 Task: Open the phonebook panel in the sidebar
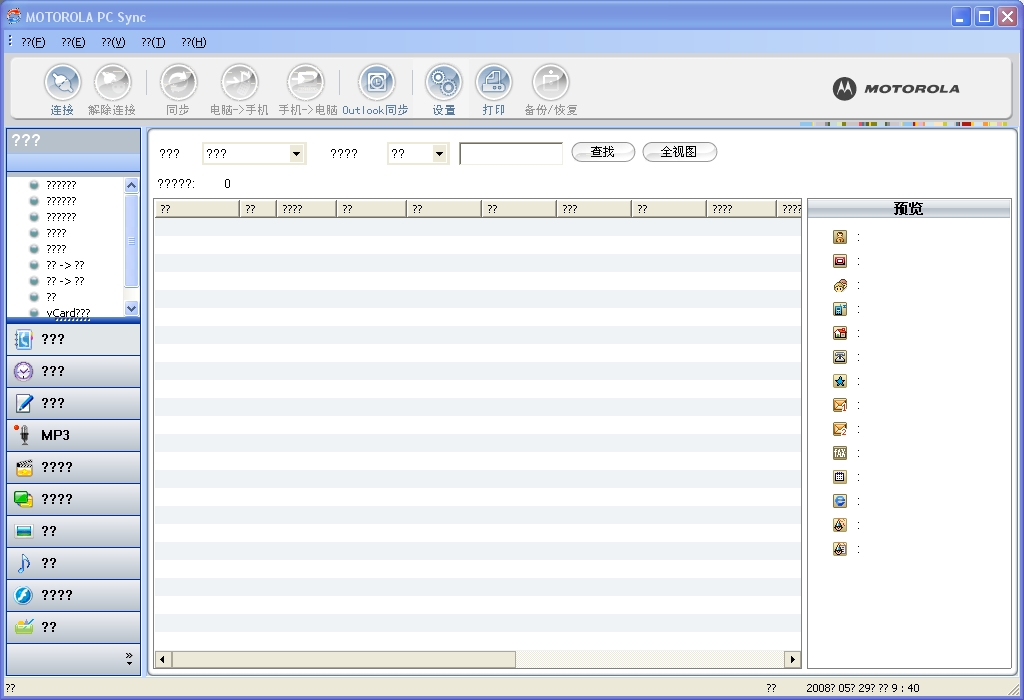pyautogui.click(x=73, y=340)
